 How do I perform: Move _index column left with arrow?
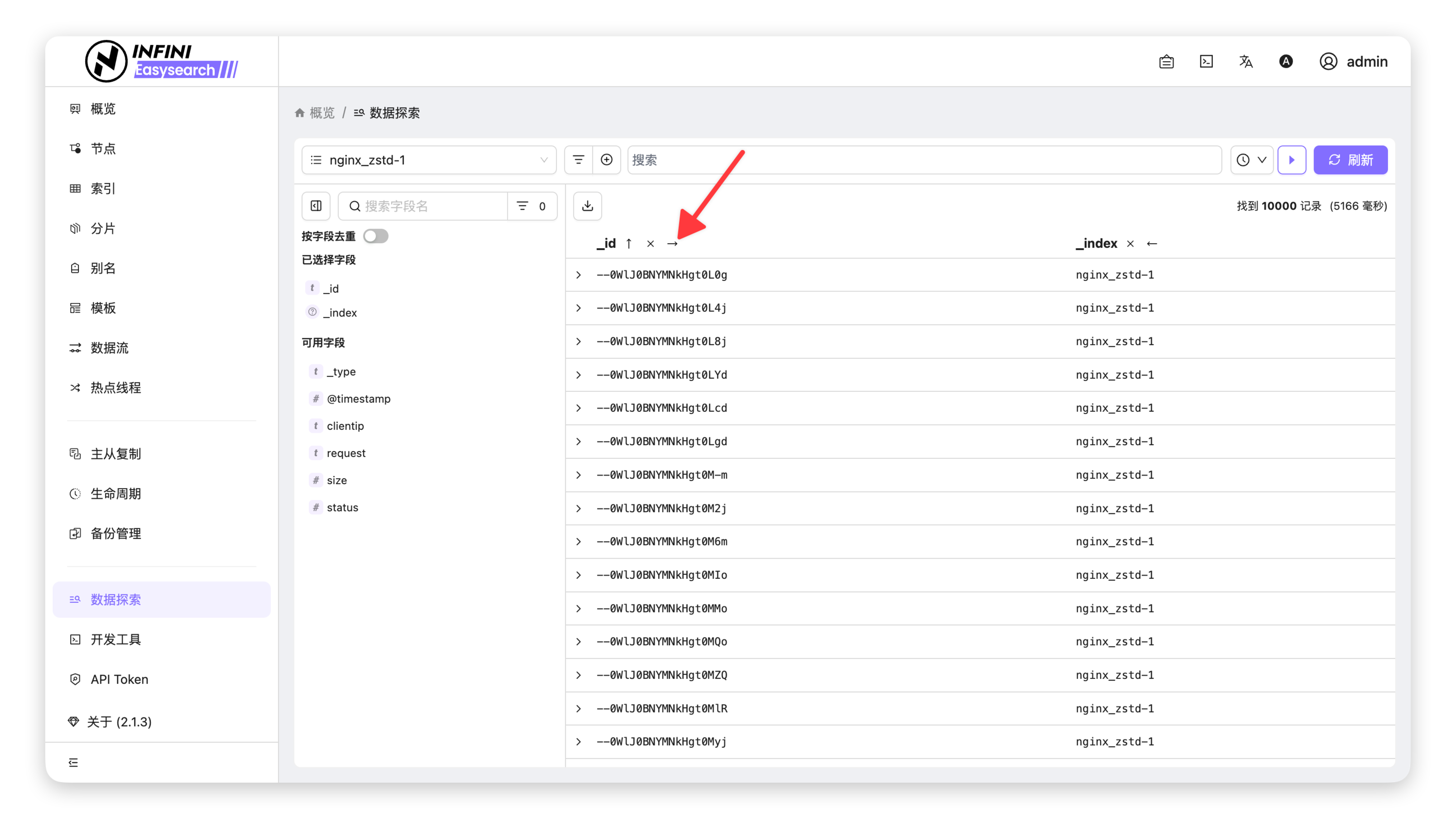tap(1151, 244)
